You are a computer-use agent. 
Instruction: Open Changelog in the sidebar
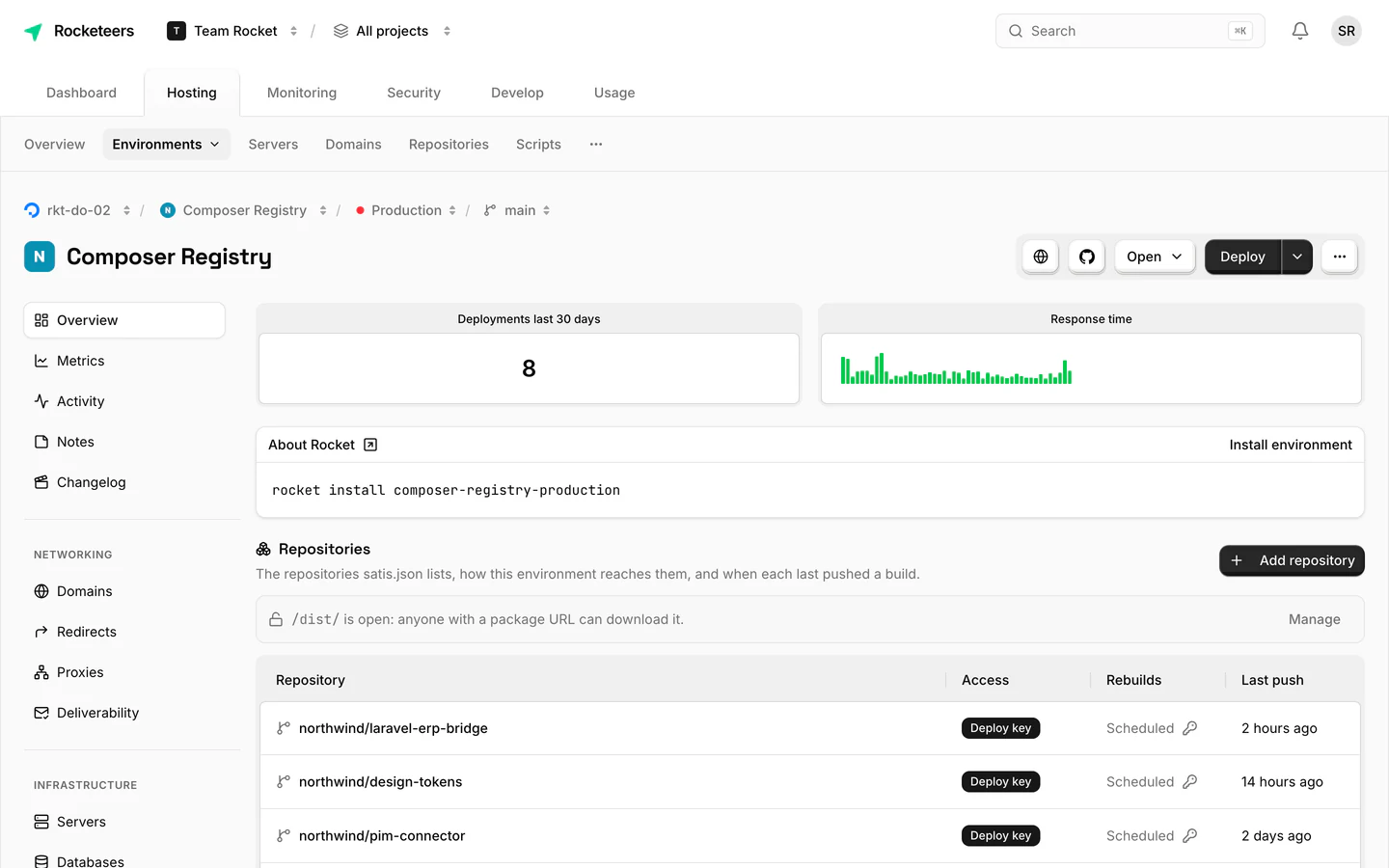[x=124, y=482]
